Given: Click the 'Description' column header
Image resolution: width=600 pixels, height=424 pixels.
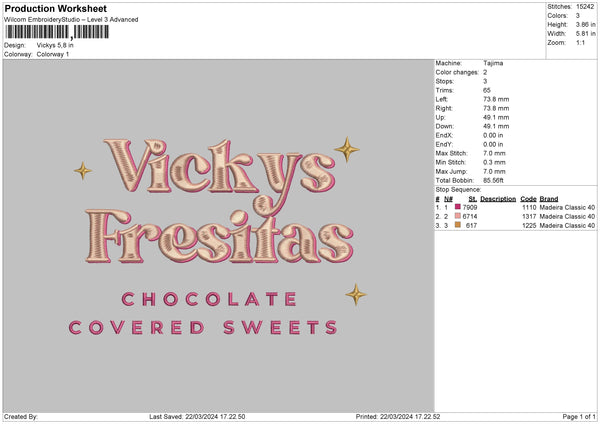Looking at the screenshot, I should tap(498, 199).
